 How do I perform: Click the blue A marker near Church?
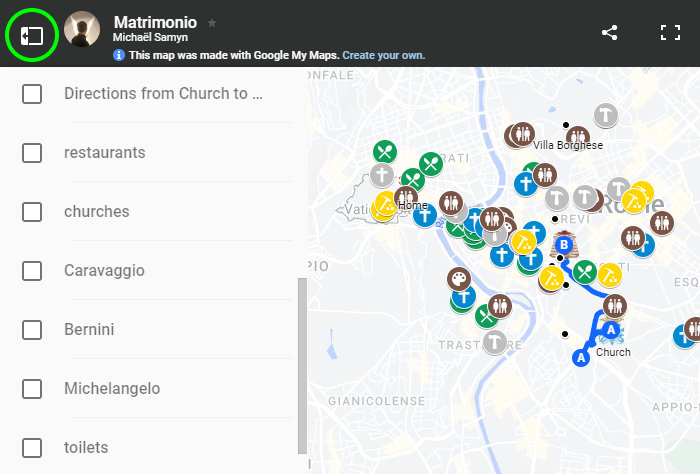pyautogui.click(x=611, y=329)
